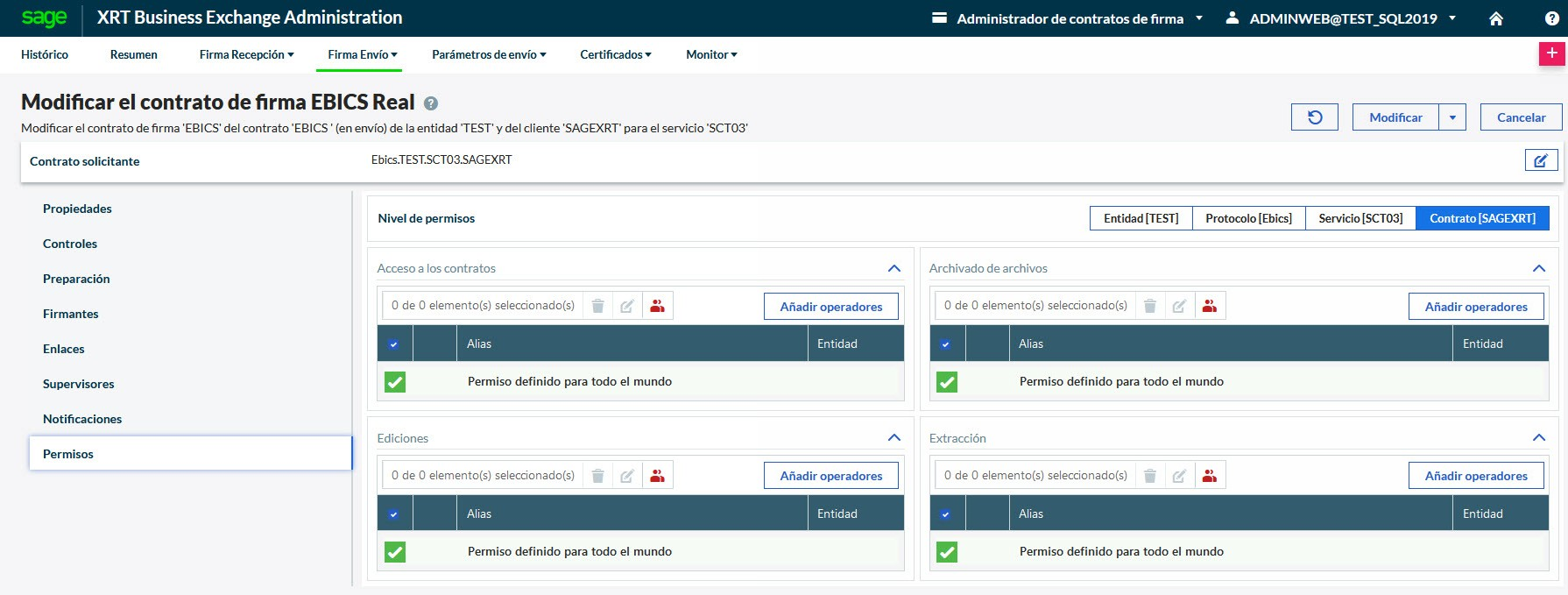Image resolution: width=1568 pixels, height=595 pixels.
Task: Select the Entidad [TEST] permission level tab
Action: (x=1141, y=218)
